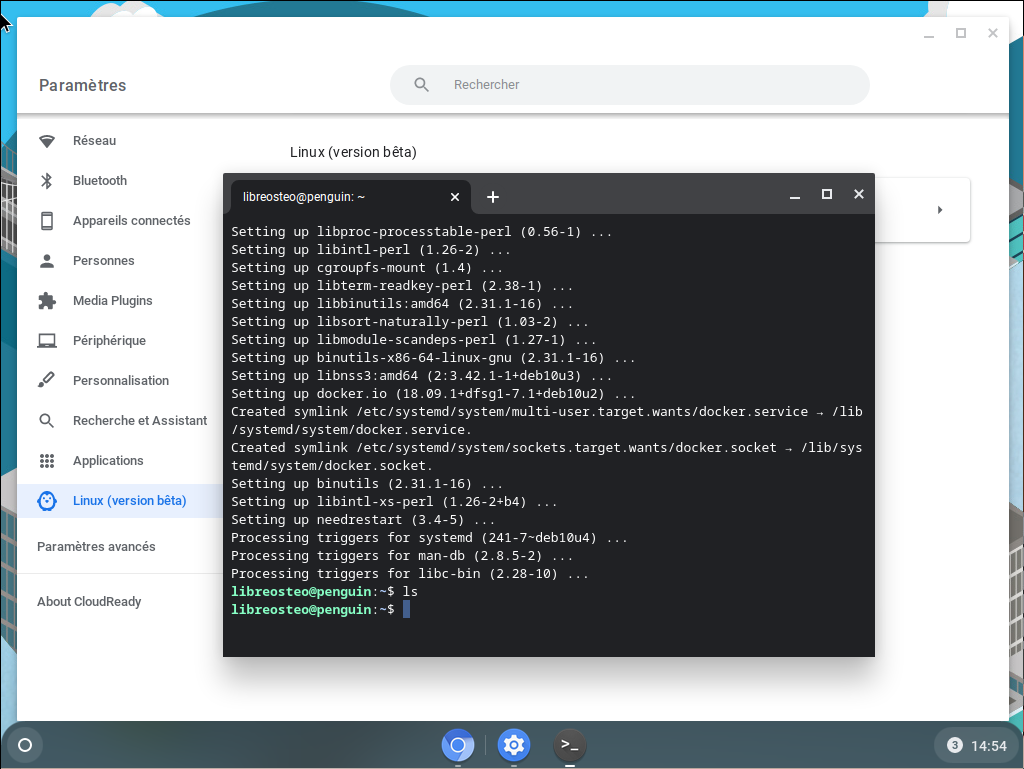Click the Paramètres title text
The width and height of the screenshot is (1024, 769).
click(x=82, y=86)
